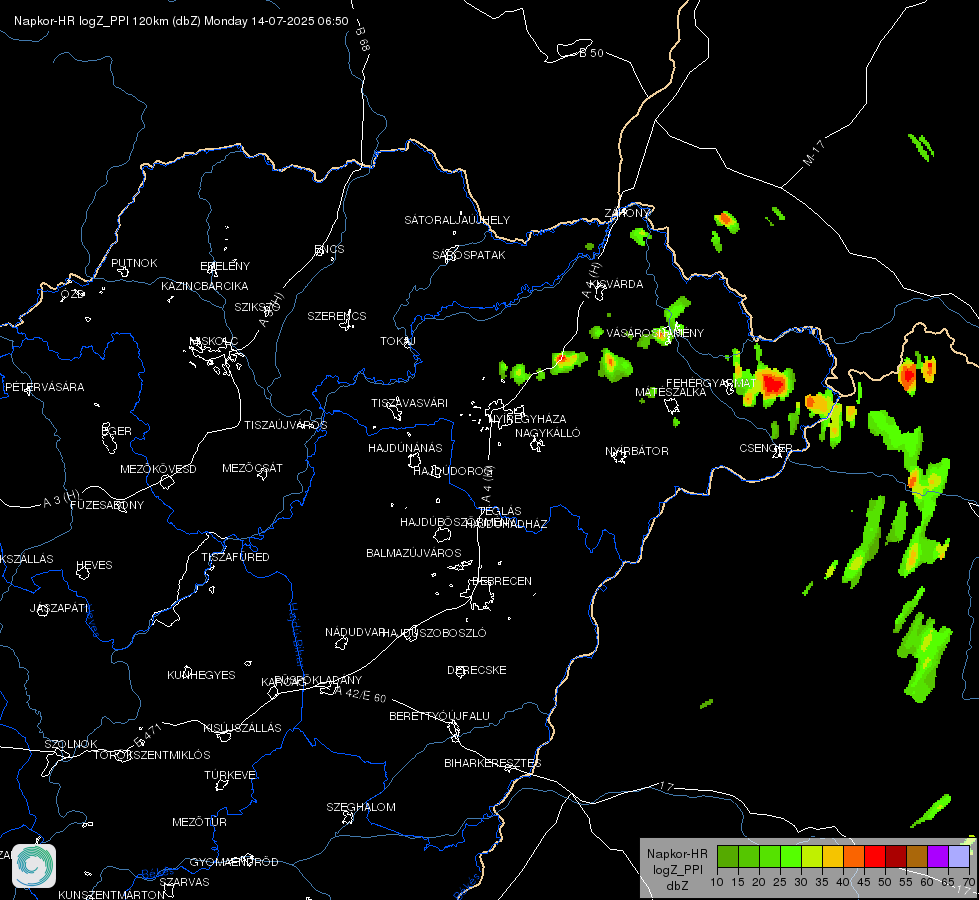The height and width of the screenshot is (900, 979).
Task: Click the KAZINCBARCIKA city label
Action: click(x=205, y=286)
